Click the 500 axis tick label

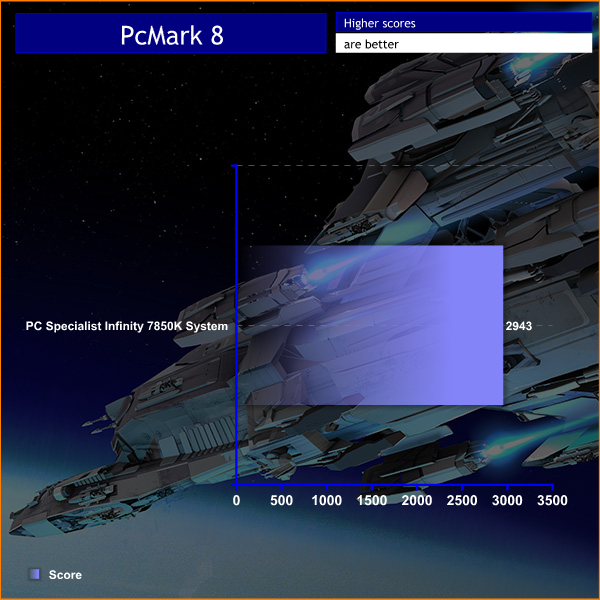click(x=281, y=500)
